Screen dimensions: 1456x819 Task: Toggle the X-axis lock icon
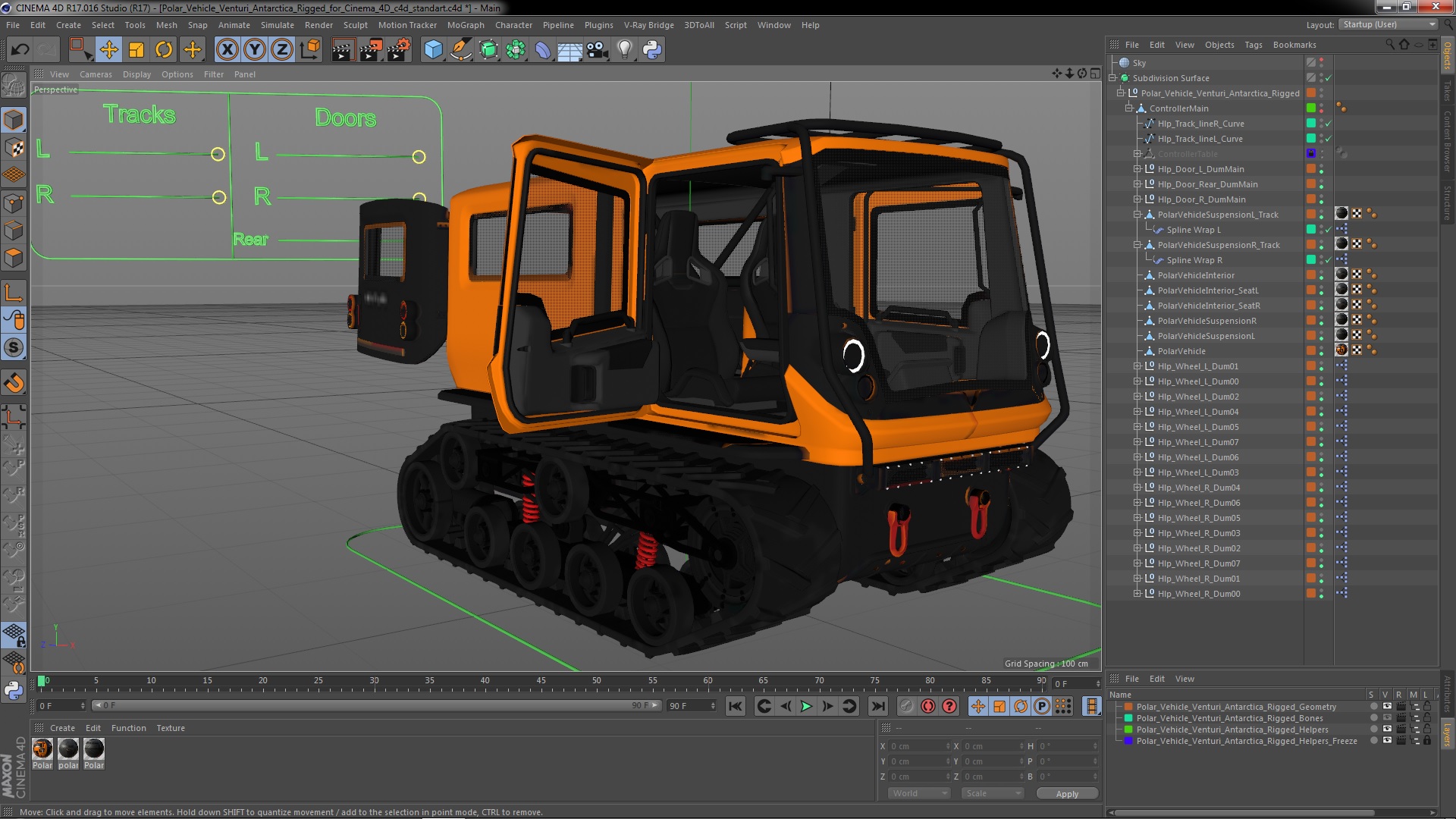click(227, 50)
